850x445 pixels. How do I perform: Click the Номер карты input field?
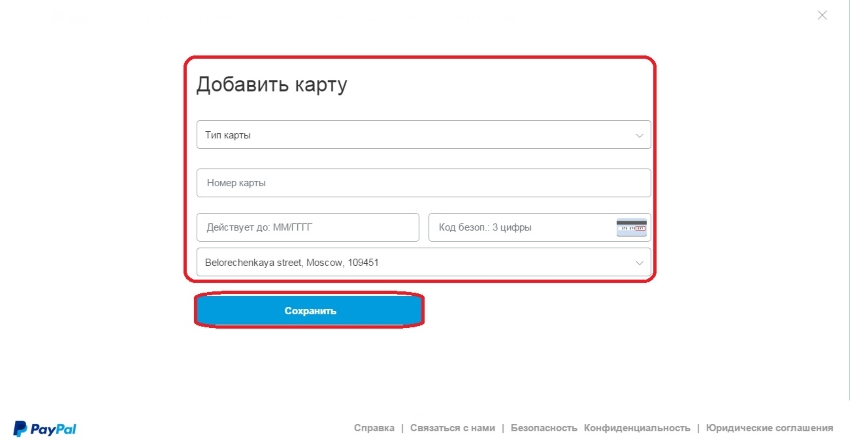(x=423, y=183)
